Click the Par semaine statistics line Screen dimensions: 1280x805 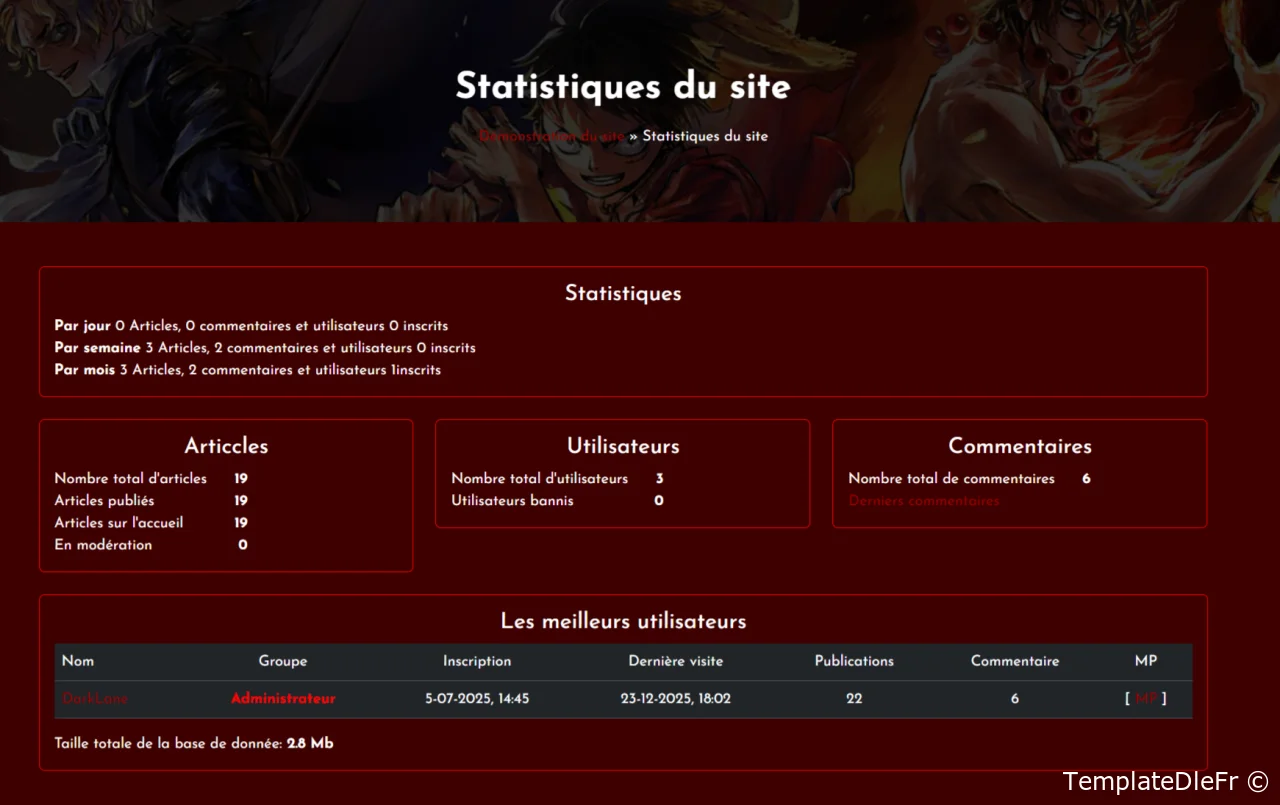[265, 348]
